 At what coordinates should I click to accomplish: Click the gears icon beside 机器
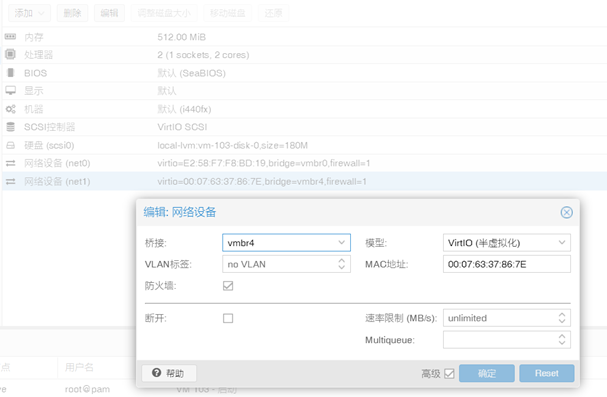(10, 109)
